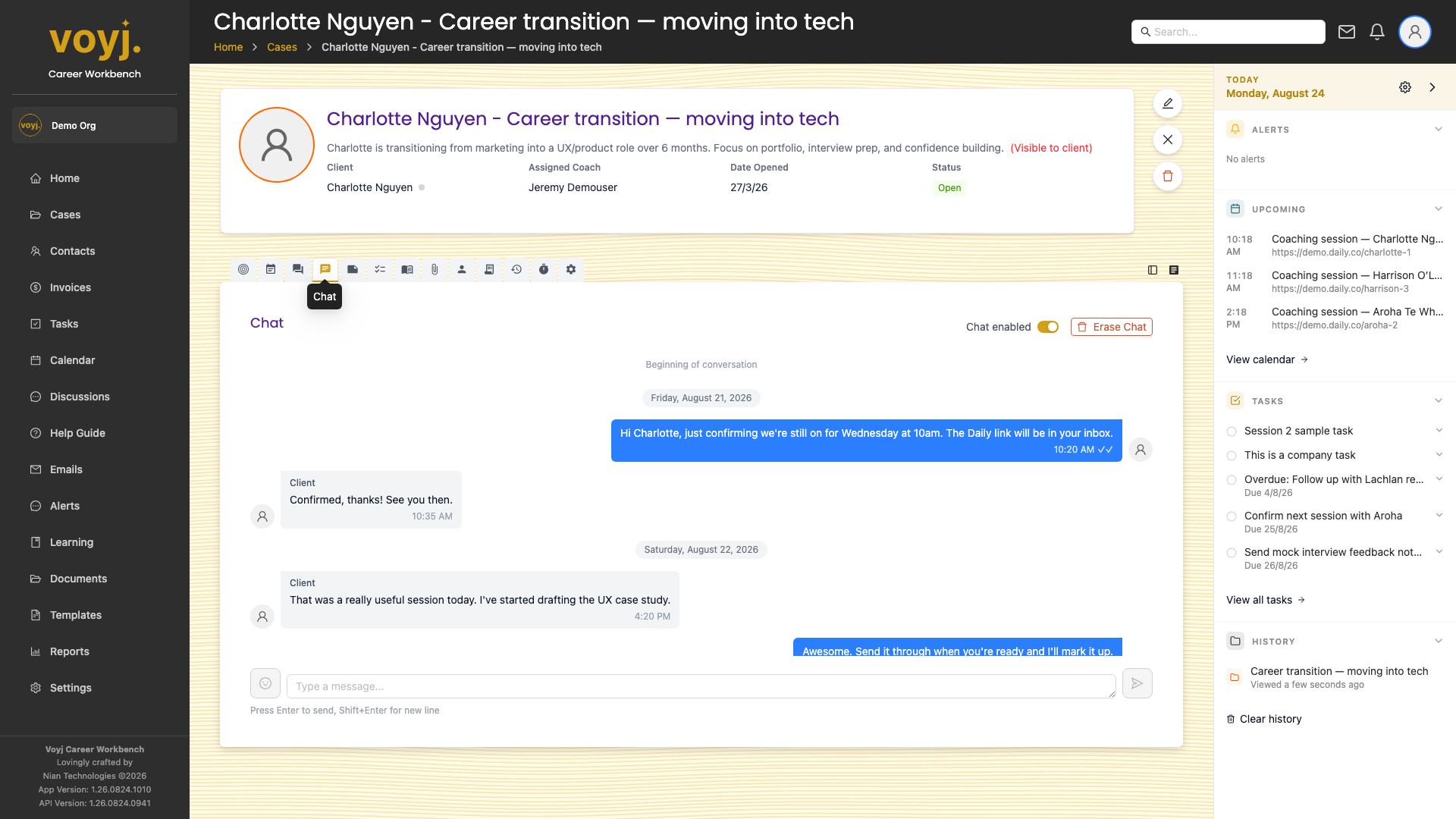Viewport: 1456px width, 819px height.
Task: Open the notifications bell in header
Action: (x=1377, y=32)
